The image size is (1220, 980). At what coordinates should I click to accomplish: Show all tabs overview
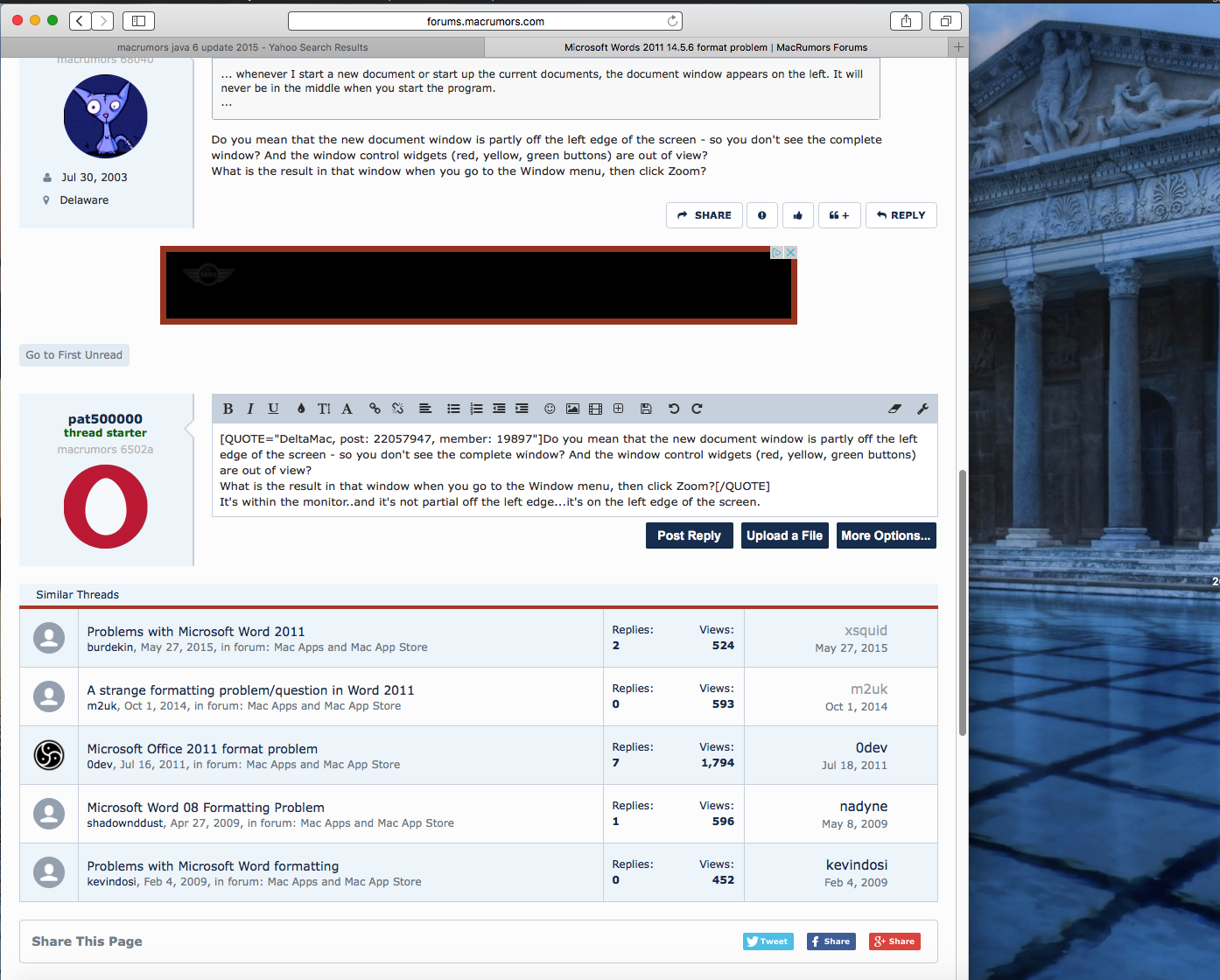(x=945, y=21)
